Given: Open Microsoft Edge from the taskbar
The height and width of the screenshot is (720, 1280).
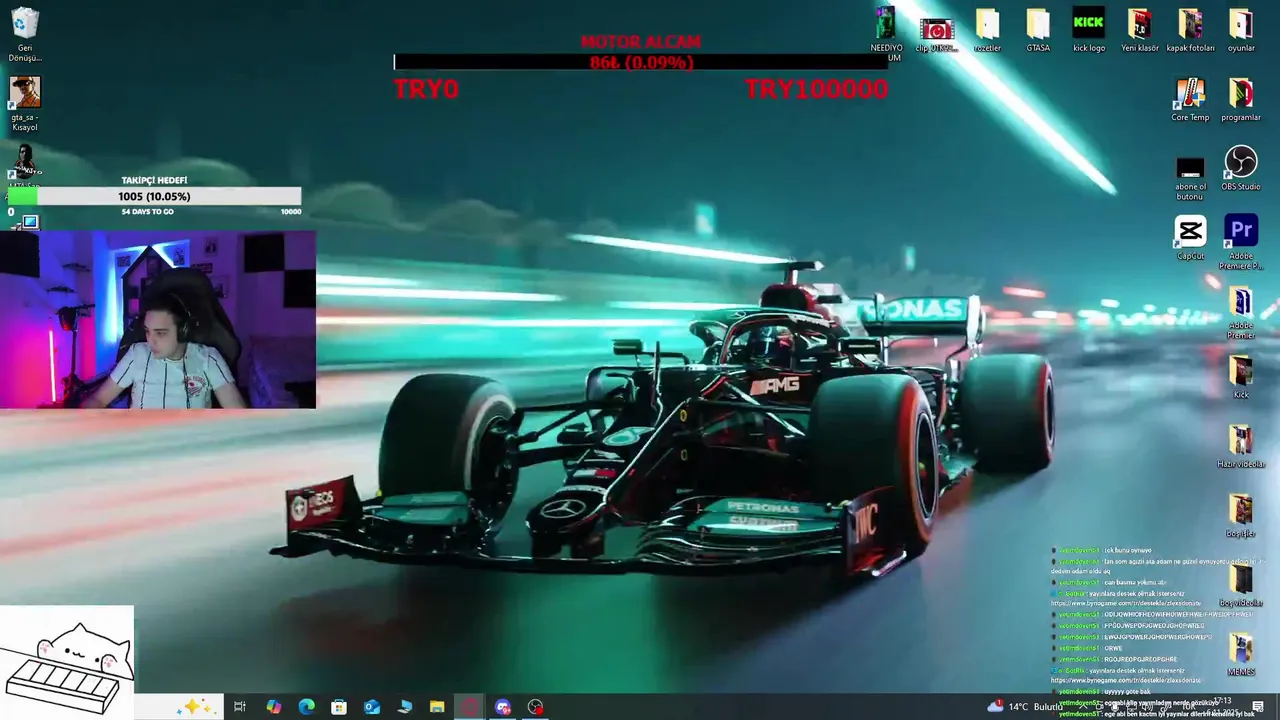Looking at the screenshot, I should [306, 707].
